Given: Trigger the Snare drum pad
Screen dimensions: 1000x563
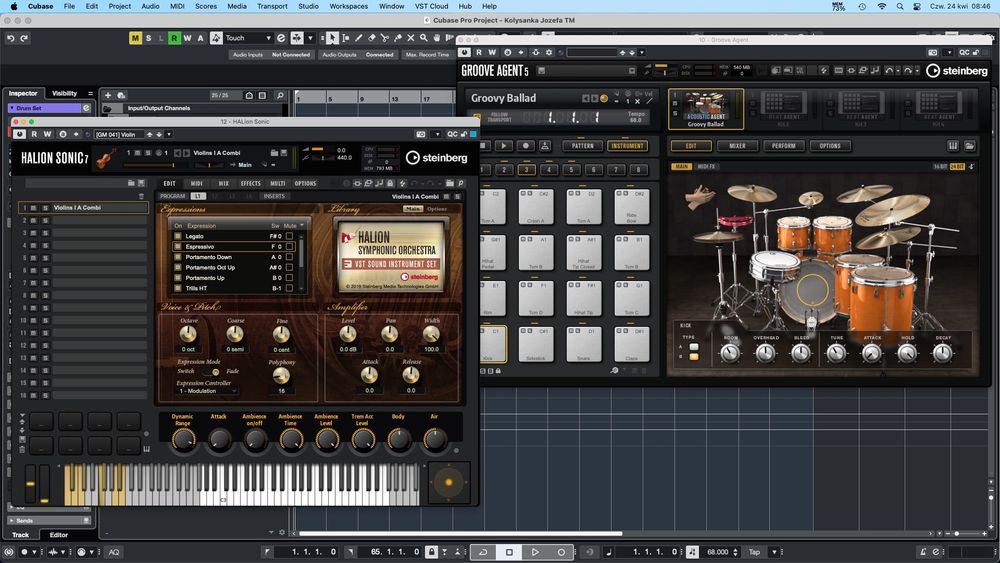Looking at the screenshot, I should pos(583,345).
